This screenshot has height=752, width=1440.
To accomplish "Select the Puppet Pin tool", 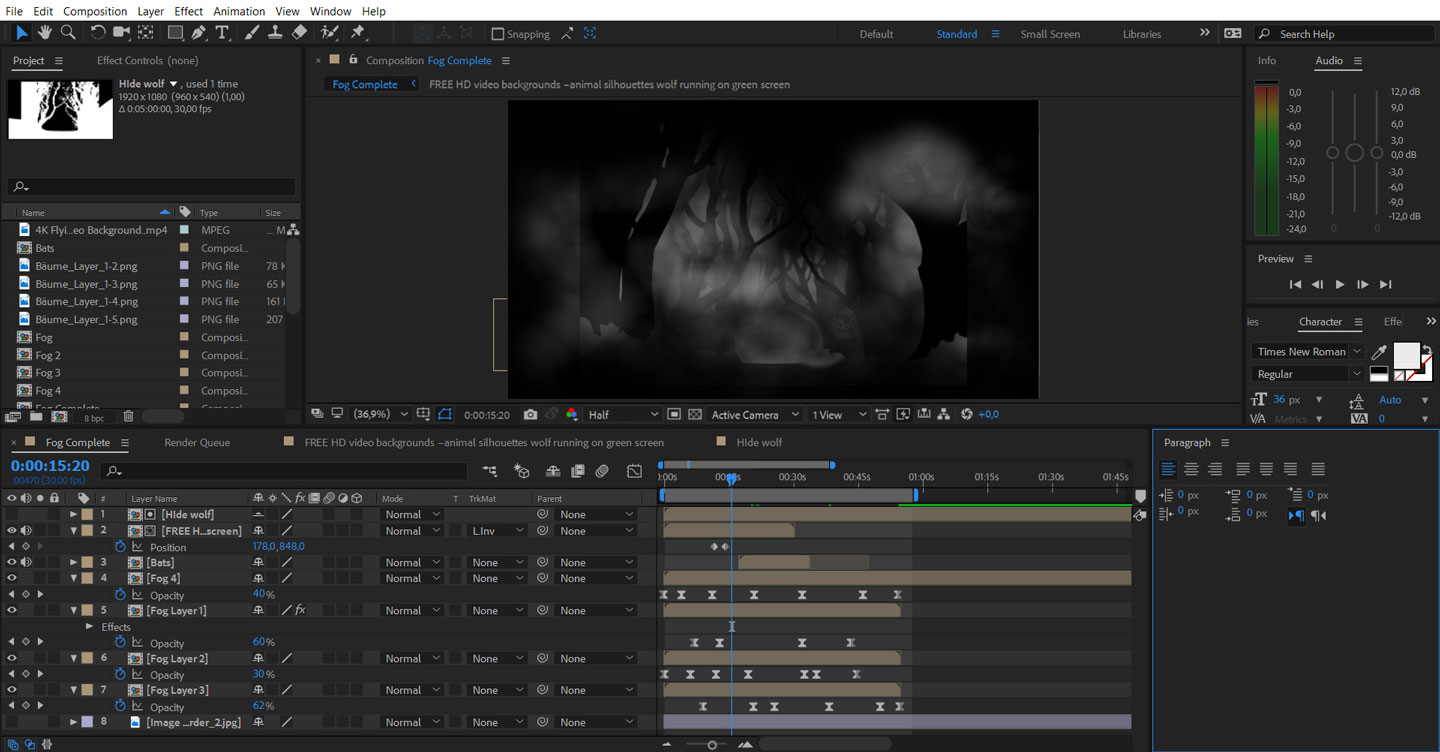I will coord(358,33).
